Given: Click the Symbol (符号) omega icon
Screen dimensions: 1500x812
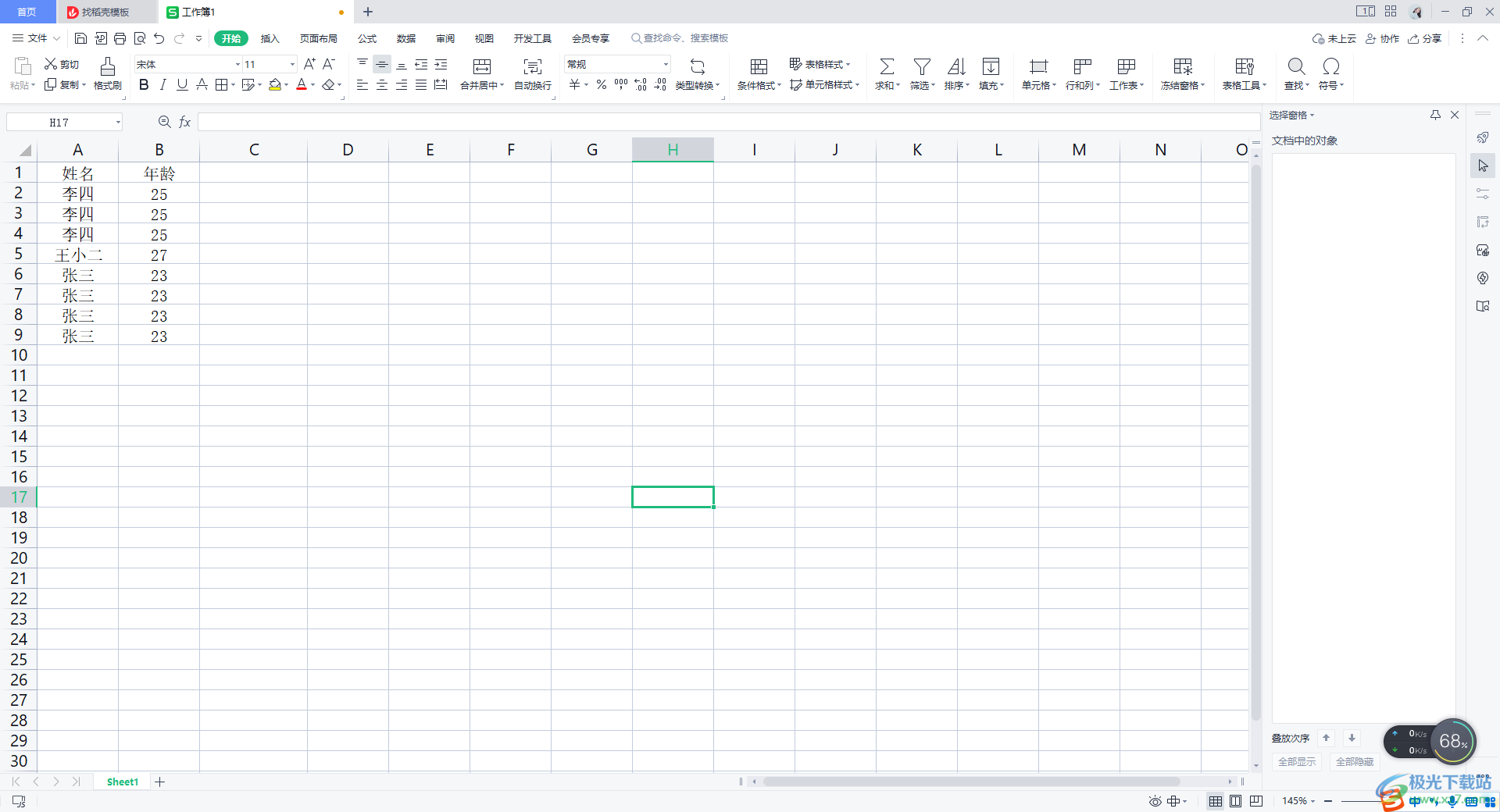Looking at the screenshot, I should click(1331, 66).
